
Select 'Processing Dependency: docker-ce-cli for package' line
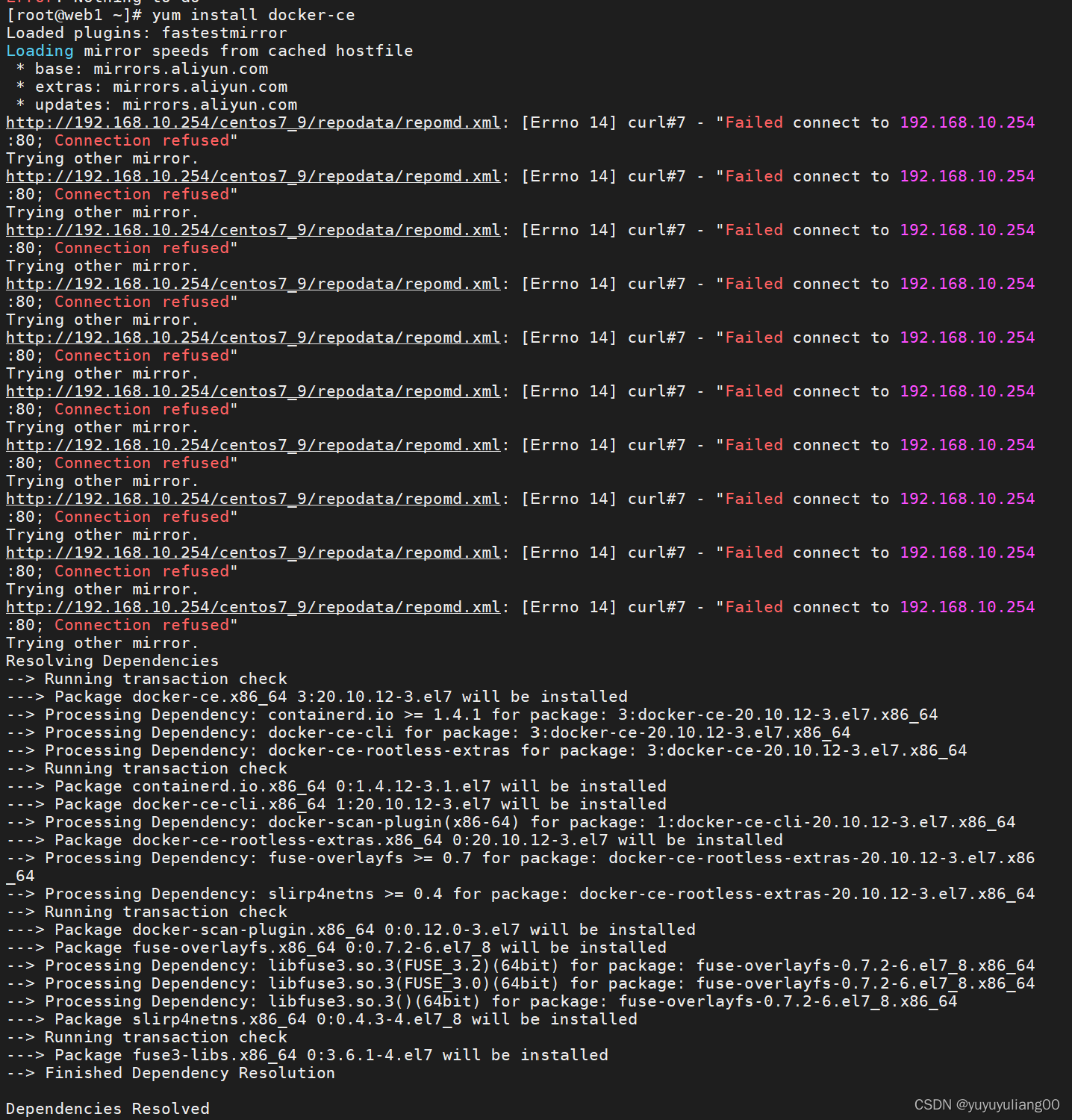tap(429, 732)
